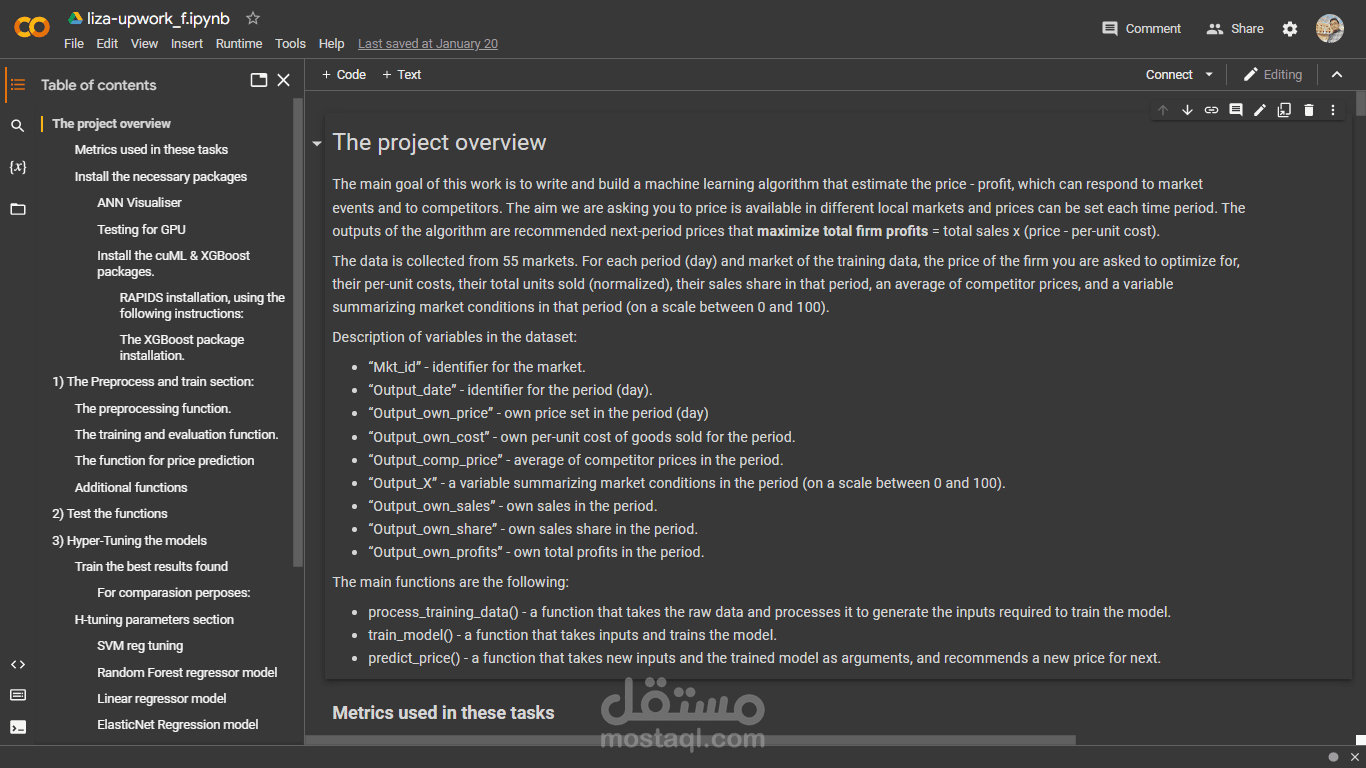Edit the cell with pencil icon
This screenshot has height=768, width=1366.
tap(1260, 110)
